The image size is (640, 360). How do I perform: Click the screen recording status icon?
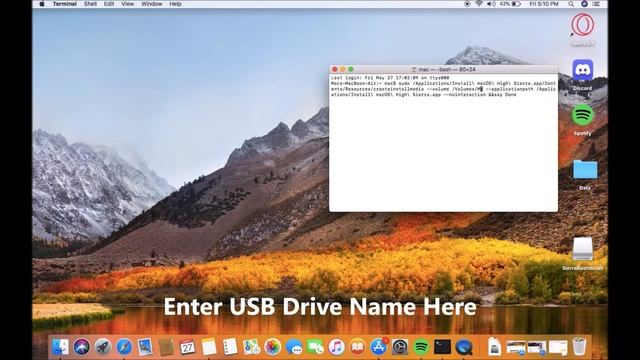point(467,4)
